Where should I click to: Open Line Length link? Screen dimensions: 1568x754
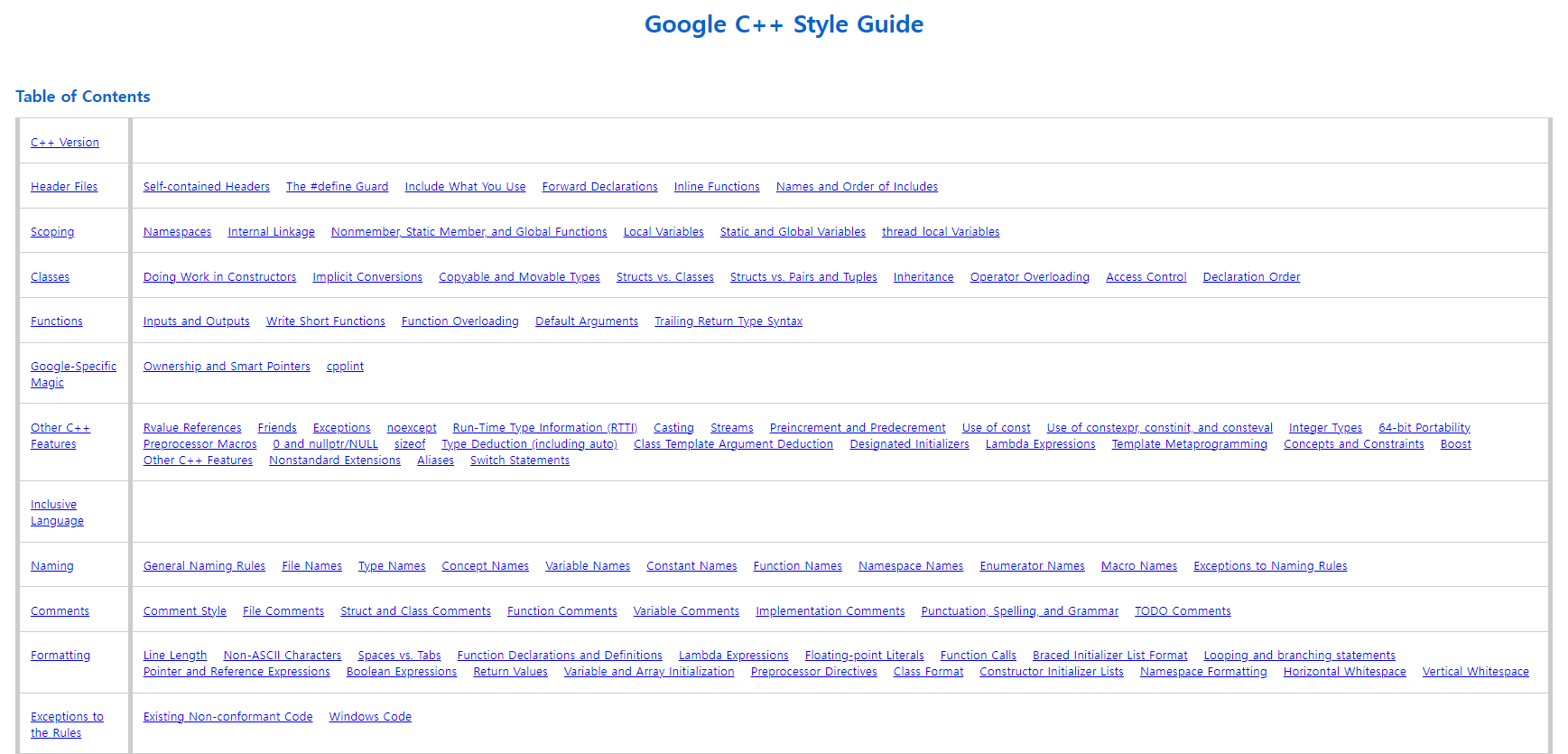175,656
